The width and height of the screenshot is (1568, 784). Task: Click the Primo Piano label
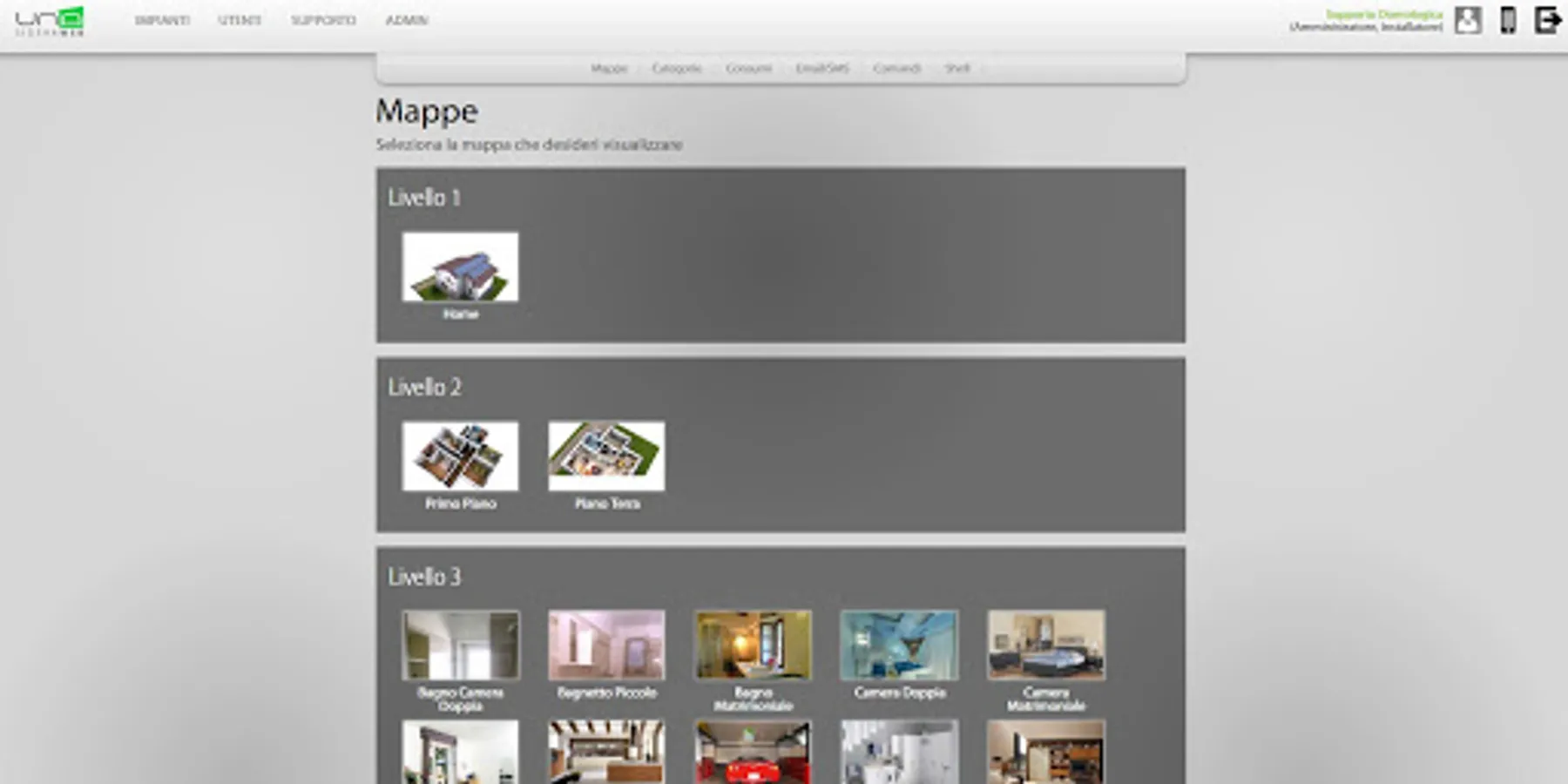click(460, 504)
